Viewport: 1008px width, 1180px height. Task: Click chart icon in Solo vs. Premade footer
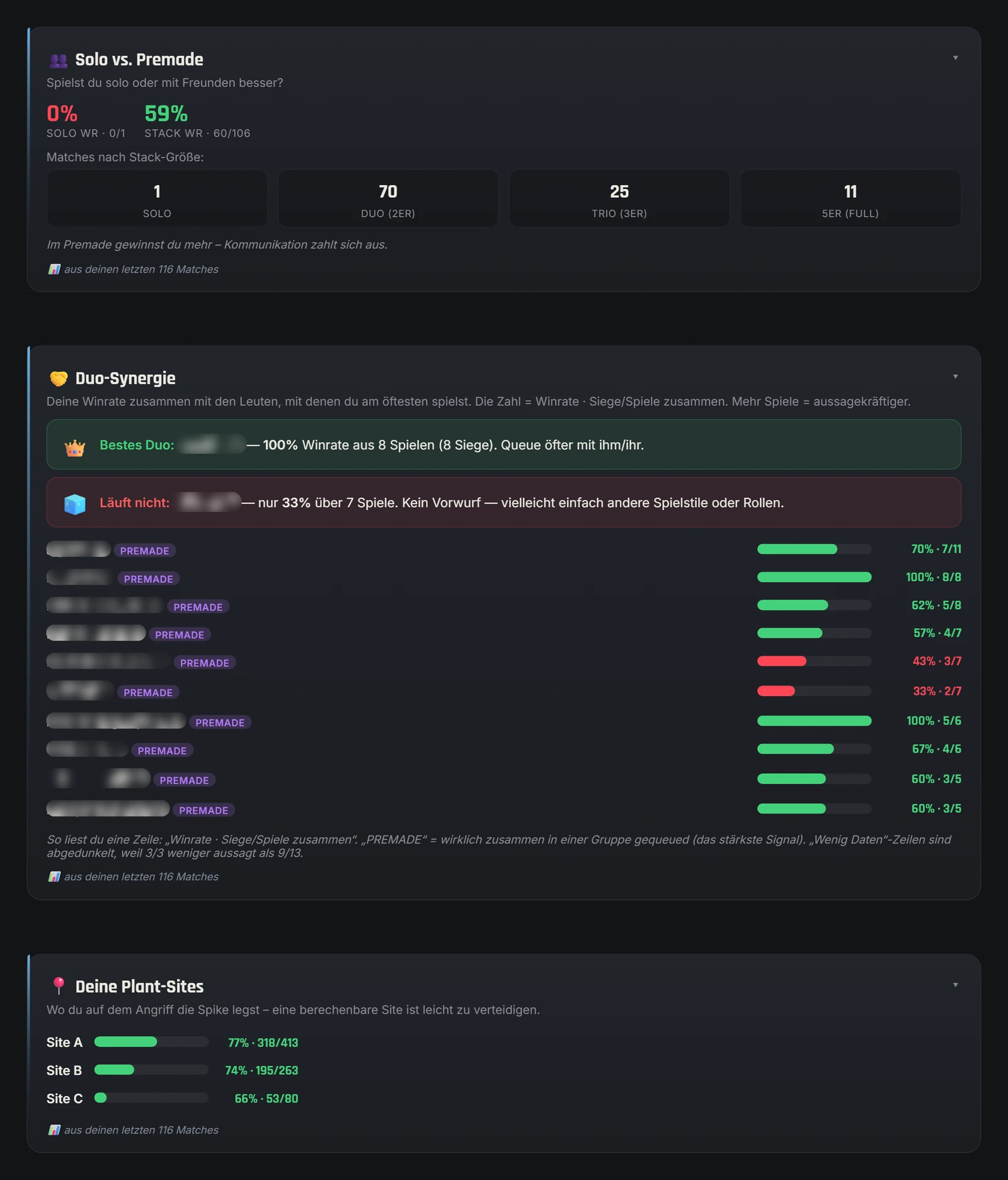(x=55, y=269)
